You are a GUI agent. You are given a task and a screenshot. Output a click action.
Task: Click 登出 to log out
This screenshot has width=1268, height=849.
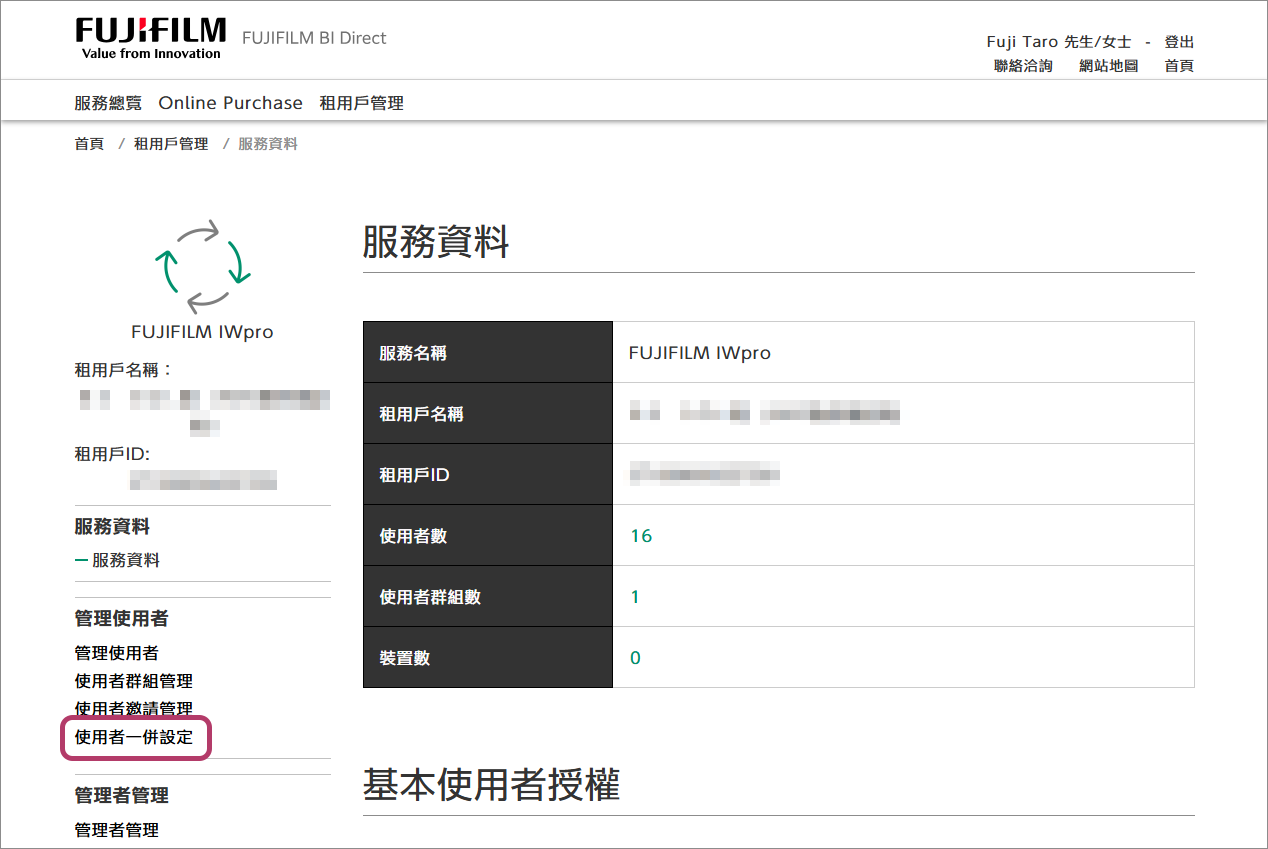[x=1179, y=42]
